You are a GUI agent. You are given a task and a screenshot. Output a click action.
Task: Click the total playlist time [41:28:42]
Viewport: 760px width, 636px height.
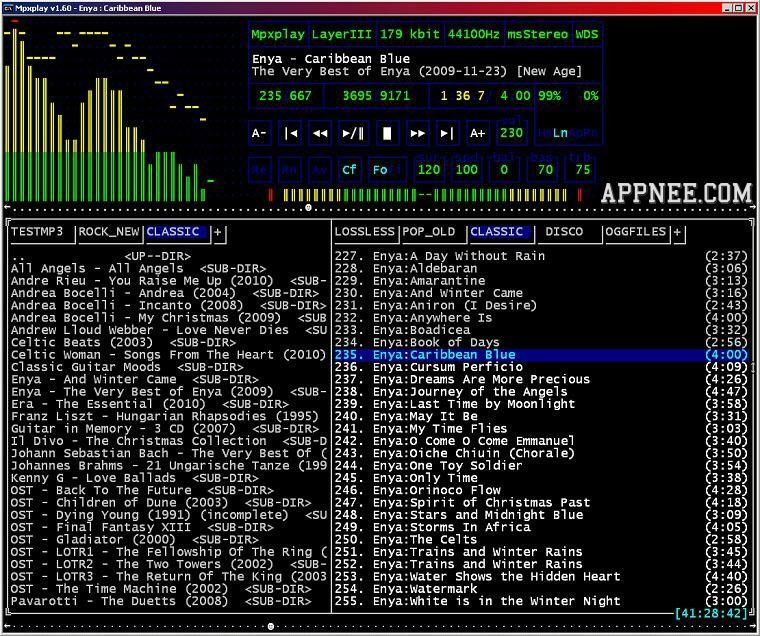coord(712,614)
